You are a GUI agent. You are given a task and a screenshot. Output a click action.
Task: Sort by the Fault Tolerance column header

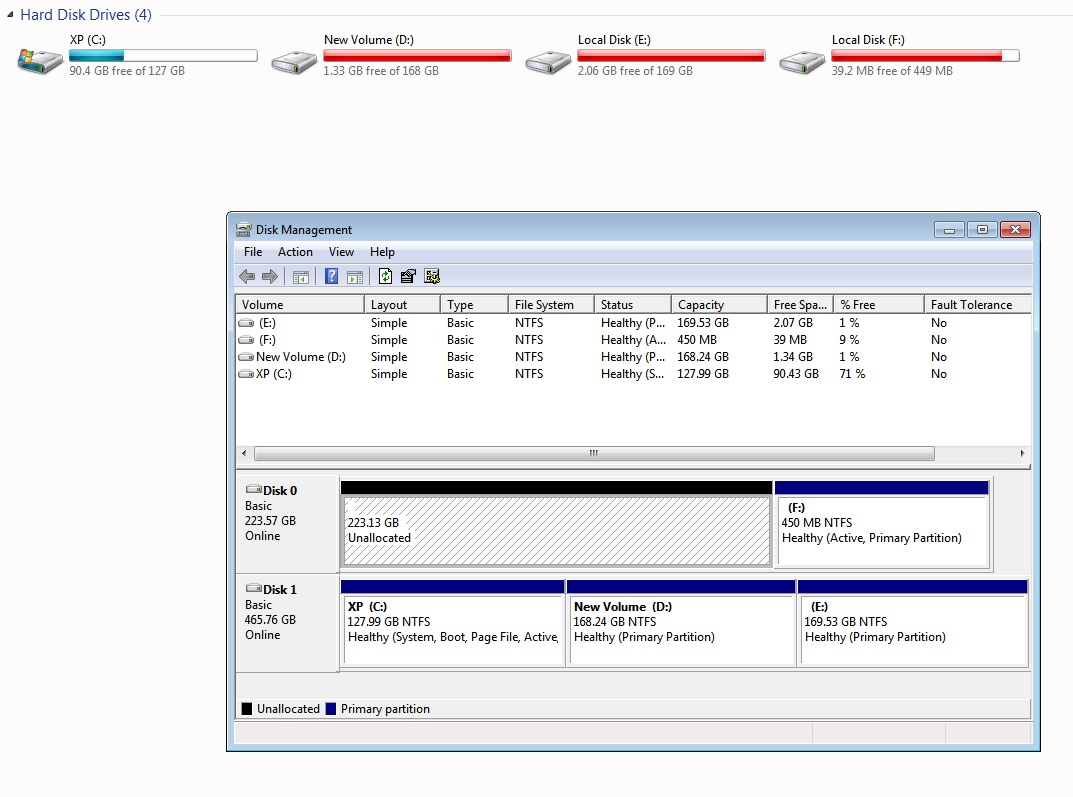[x=977, y=304]
